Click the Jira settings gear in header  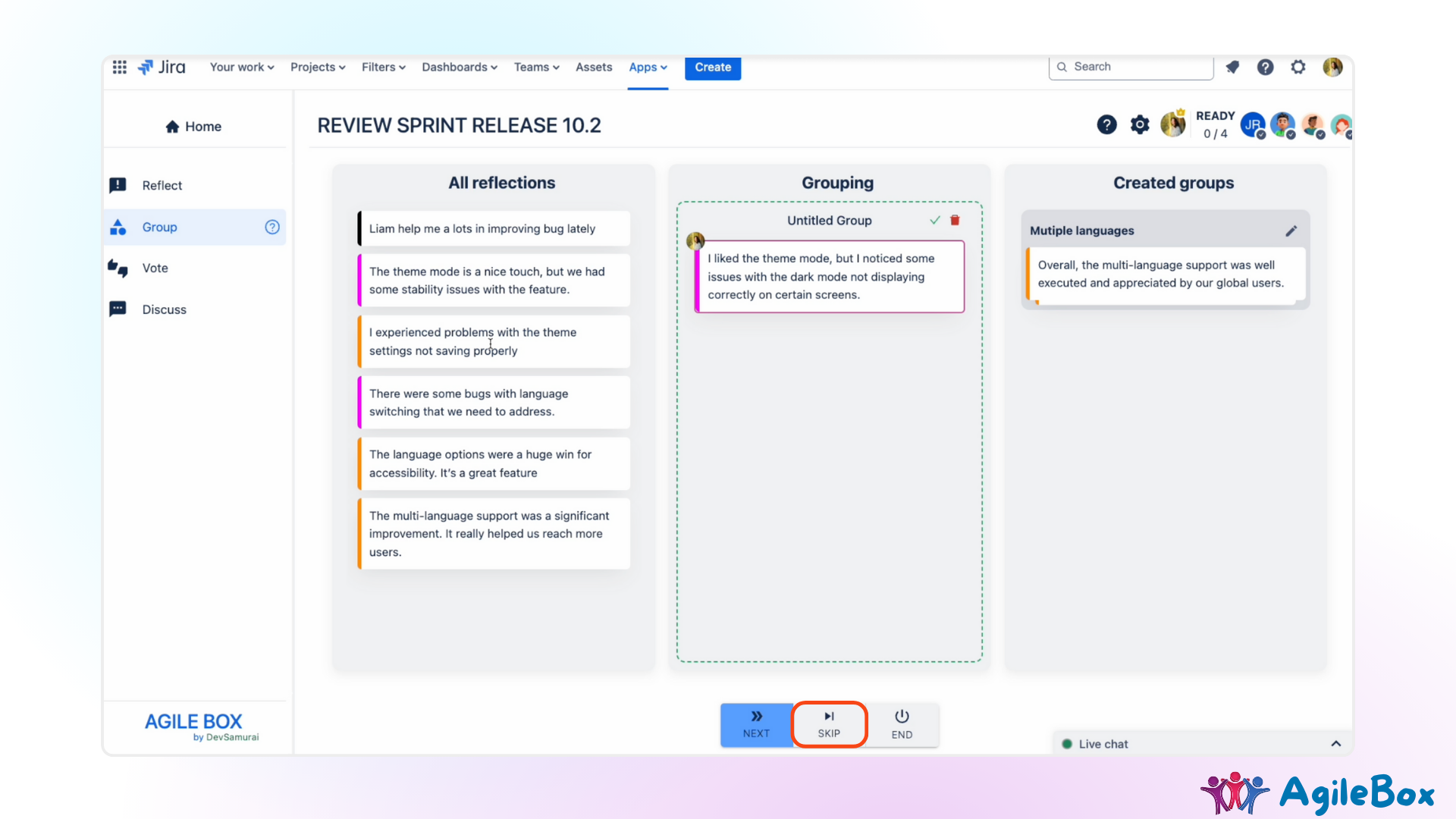pos(1298,67)
